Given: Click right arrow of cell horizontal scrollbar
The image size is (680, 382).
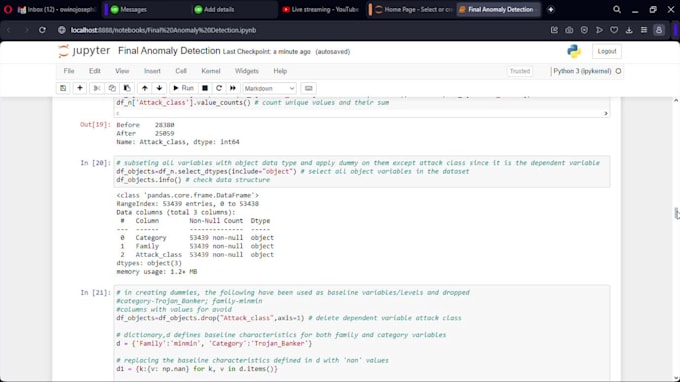Looking at the screenshot, I should click(x=606, y=113).
